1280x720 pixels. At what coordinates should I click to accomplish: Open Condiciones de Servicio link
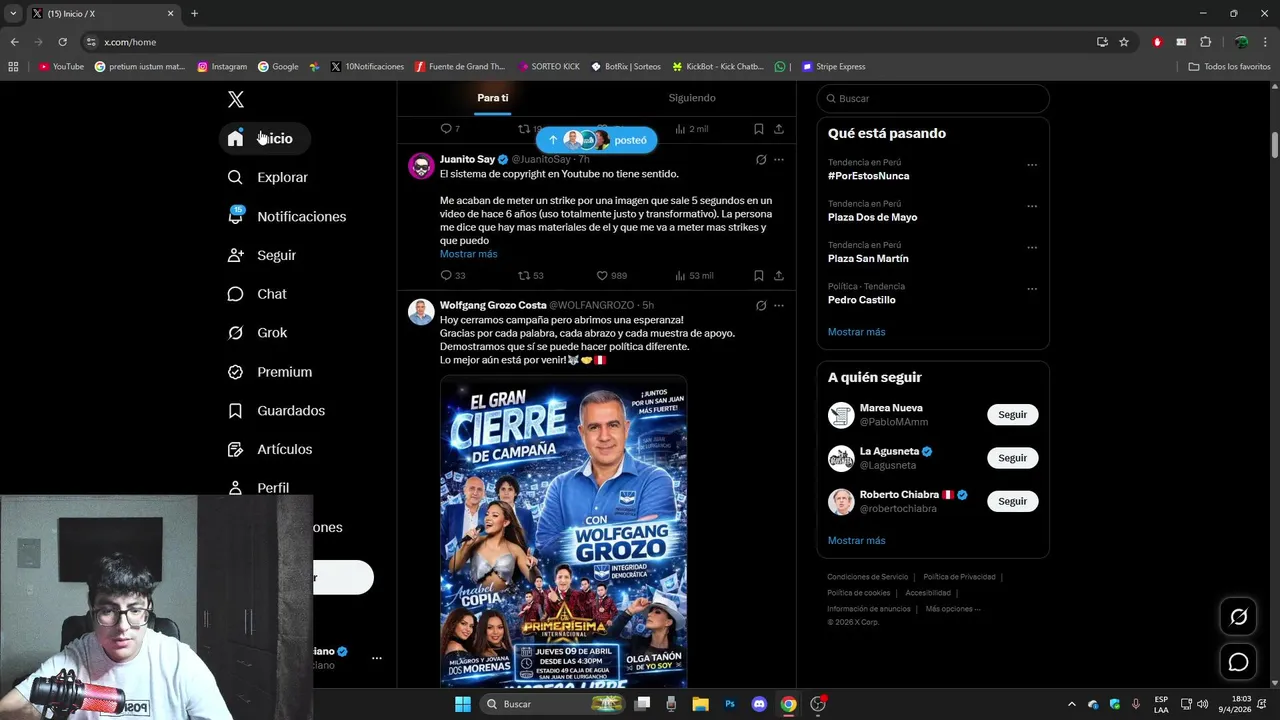[867, 577]
